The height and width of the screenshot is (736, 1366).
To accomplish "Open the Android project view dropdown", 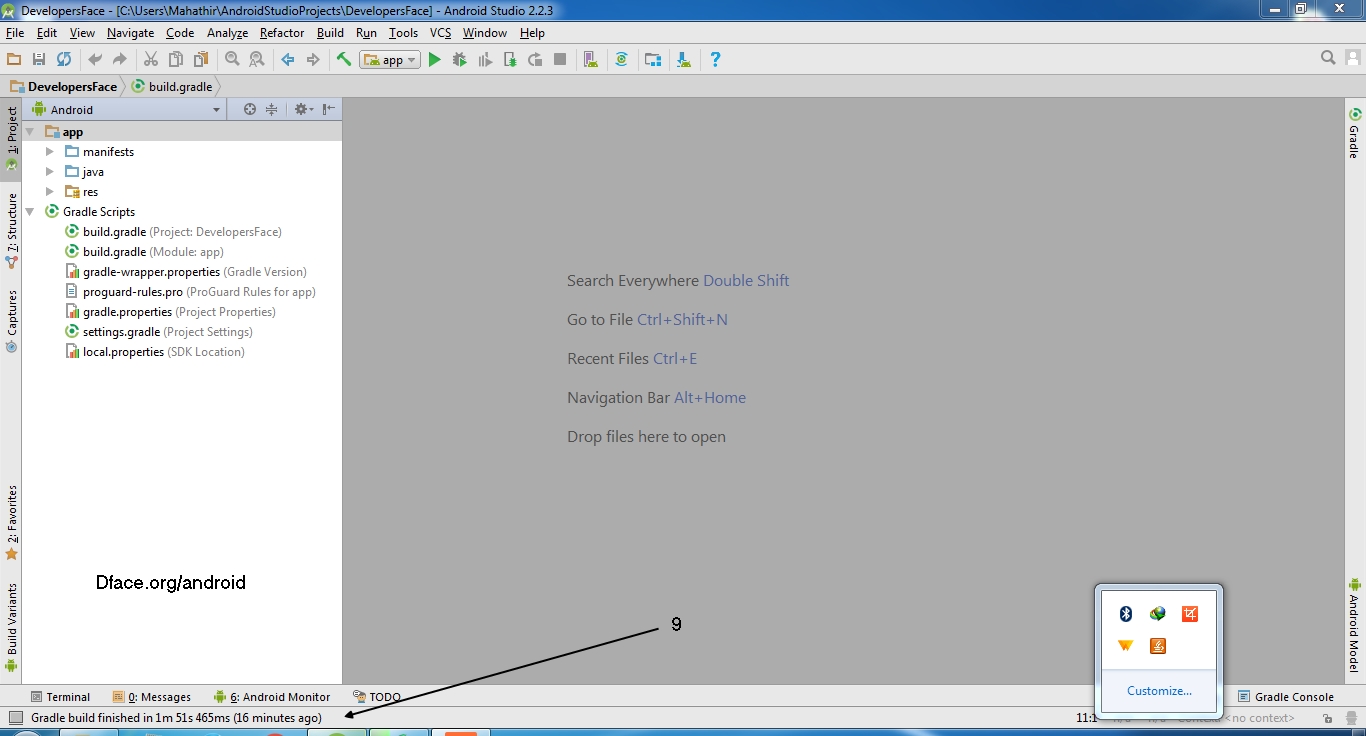I will tap(125, 109).
